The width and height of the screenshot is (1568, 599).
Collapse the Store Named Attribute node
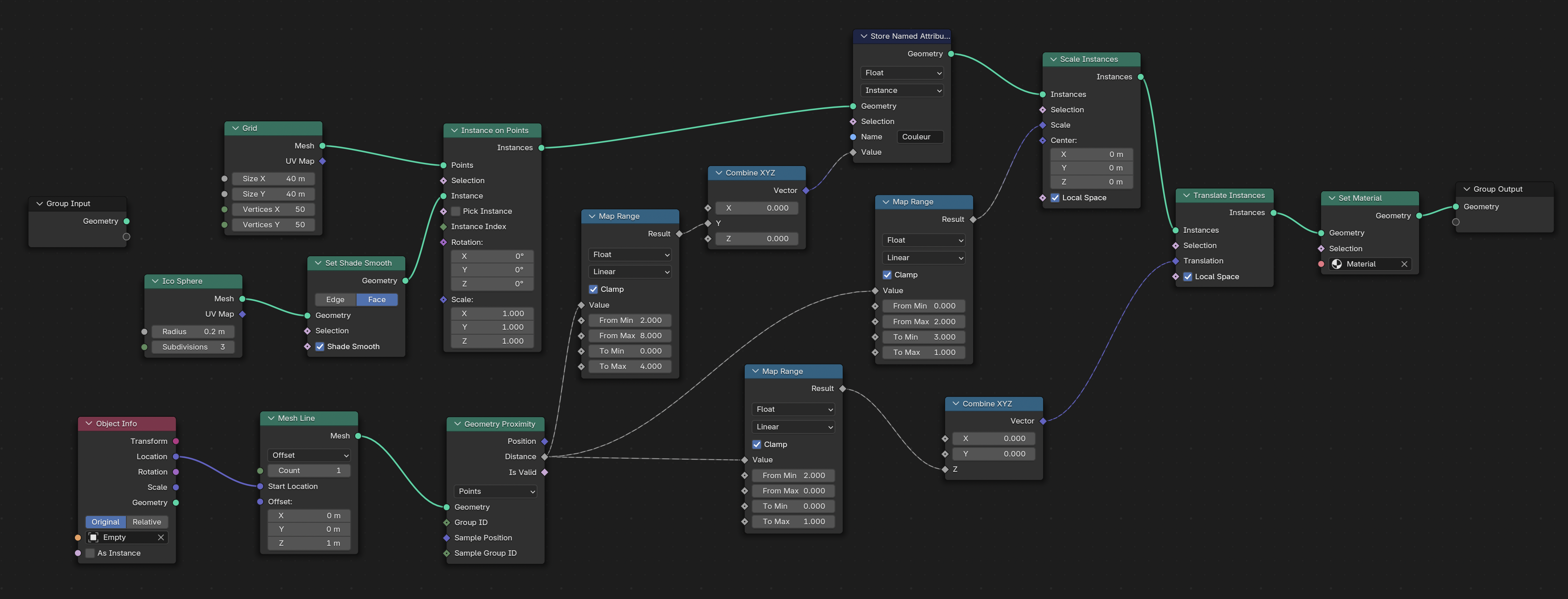864,36
